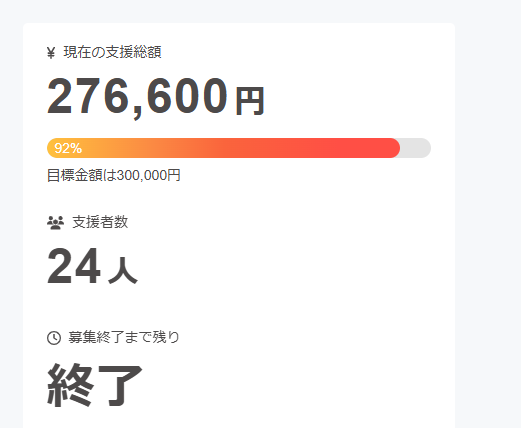Click the supporters group icon

coord(55,223)
